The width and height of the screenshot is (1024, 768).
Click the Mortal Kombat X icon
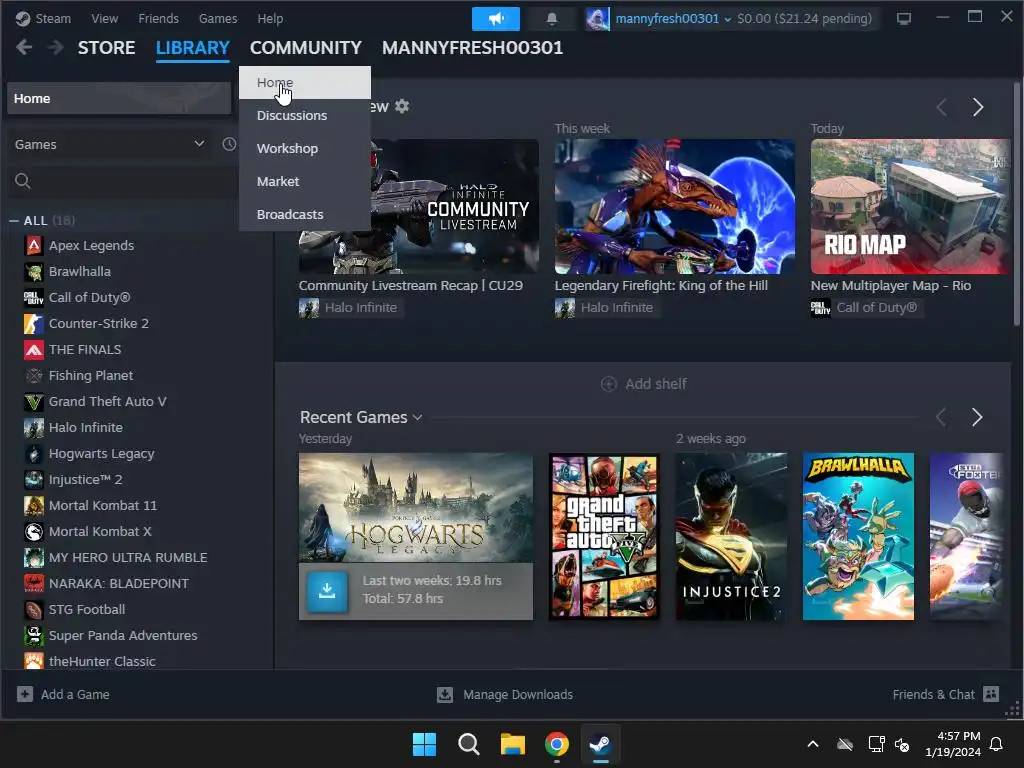(x=34, y=532)
